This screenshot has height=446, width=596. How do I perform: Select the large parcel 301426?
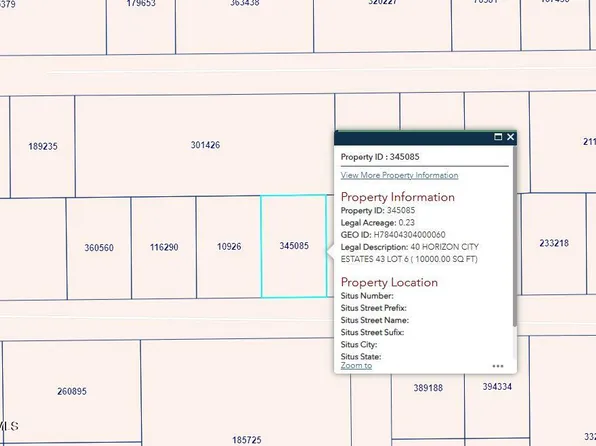[x=205, y=145]
